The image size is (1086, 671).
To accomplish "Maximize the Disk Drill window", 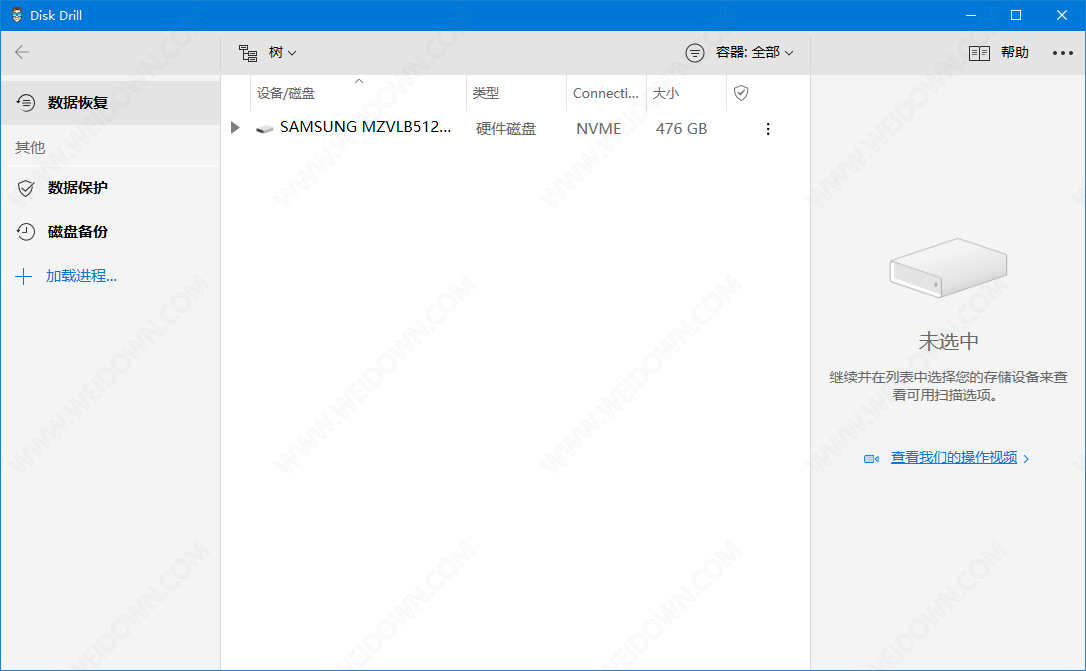I will point(1016,15).
